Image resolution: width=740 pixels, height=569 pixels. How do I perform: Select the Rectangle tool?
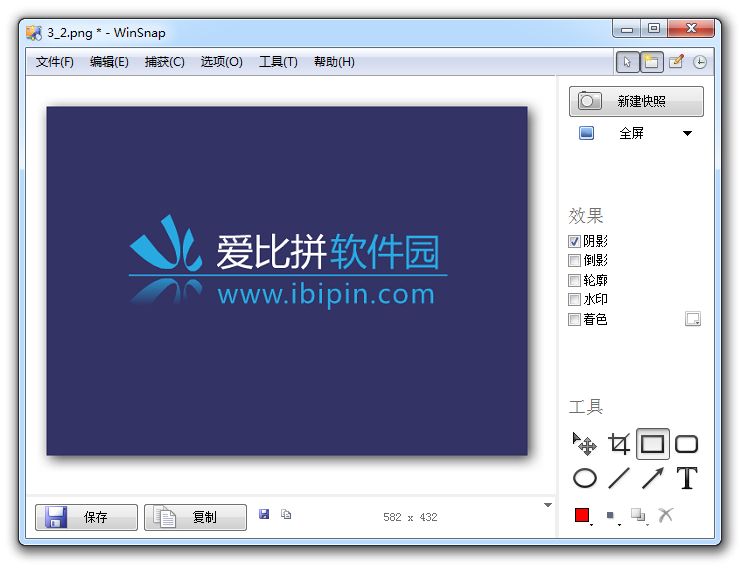coord(653,443)
